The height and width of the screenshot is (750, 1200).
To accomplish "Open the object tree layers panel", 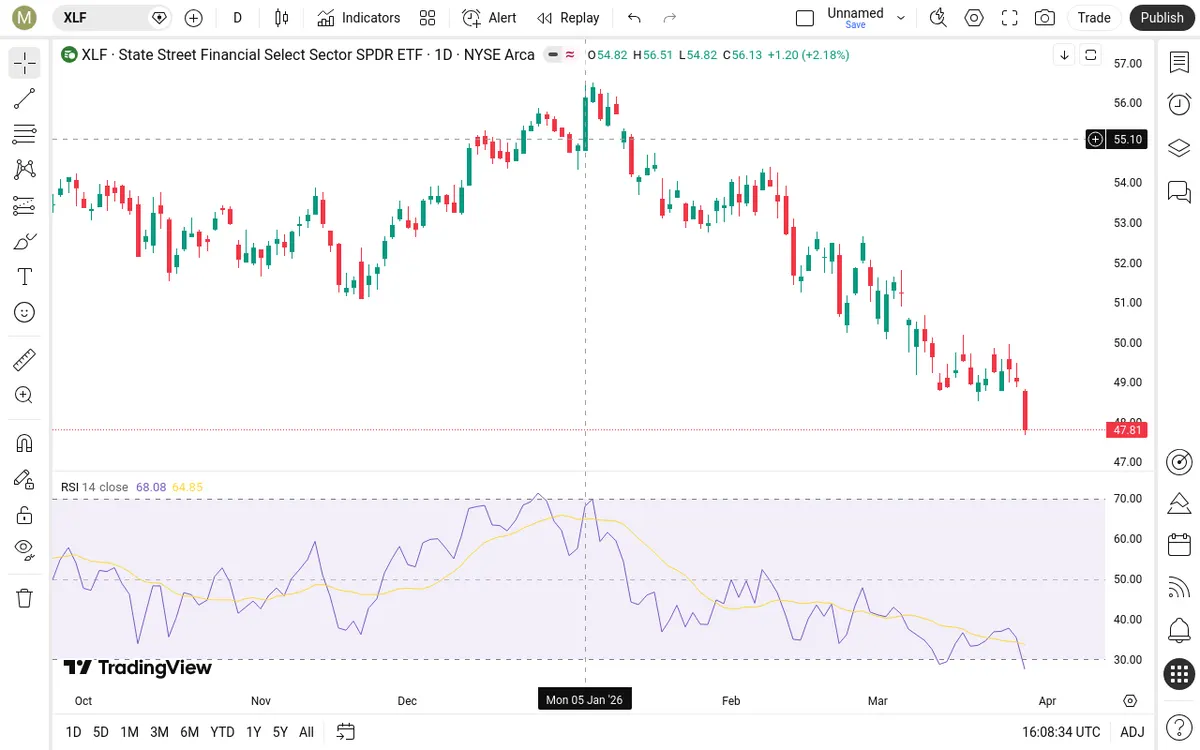I will (1180, 147).
